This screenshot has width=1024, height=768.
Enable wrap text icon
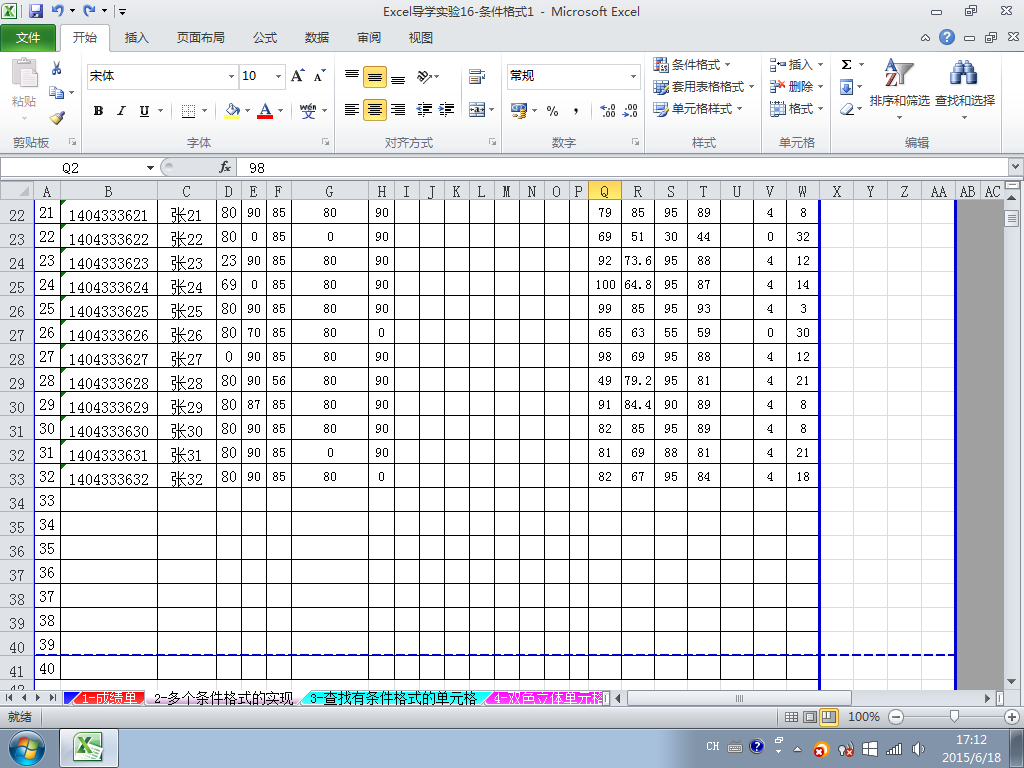click(477, 77)
